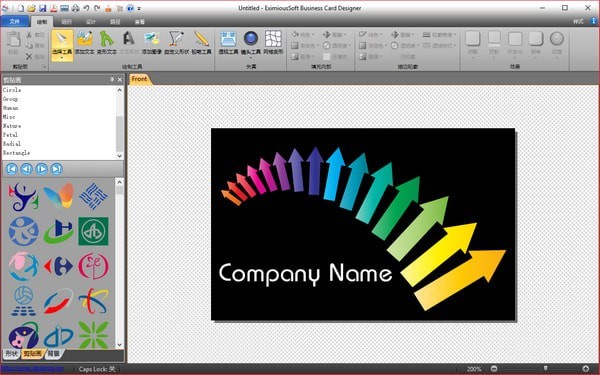Image resolution: width=600 pixels, height=375 pixels.
Task: Click the undo arrow in the toolbar
Action: click(x=86, y=8)
